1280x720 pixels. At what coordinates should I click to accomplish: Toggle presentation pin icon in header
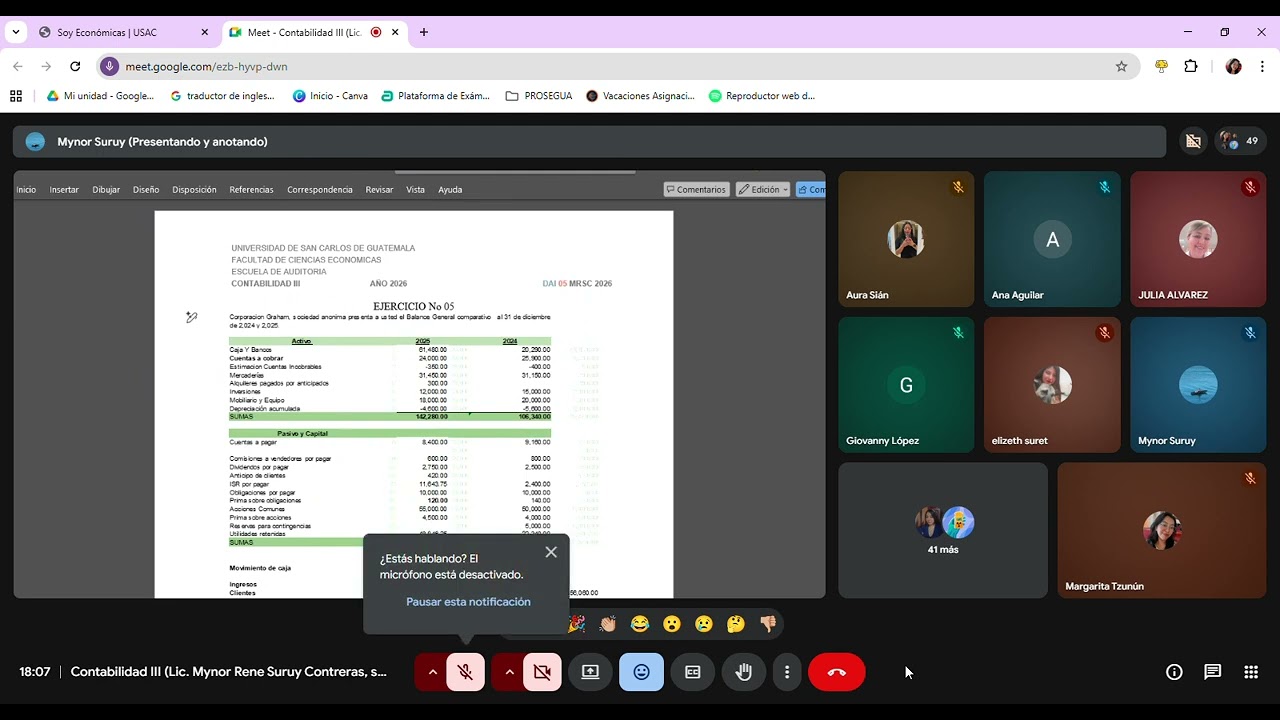click(x=1193, y=141)
